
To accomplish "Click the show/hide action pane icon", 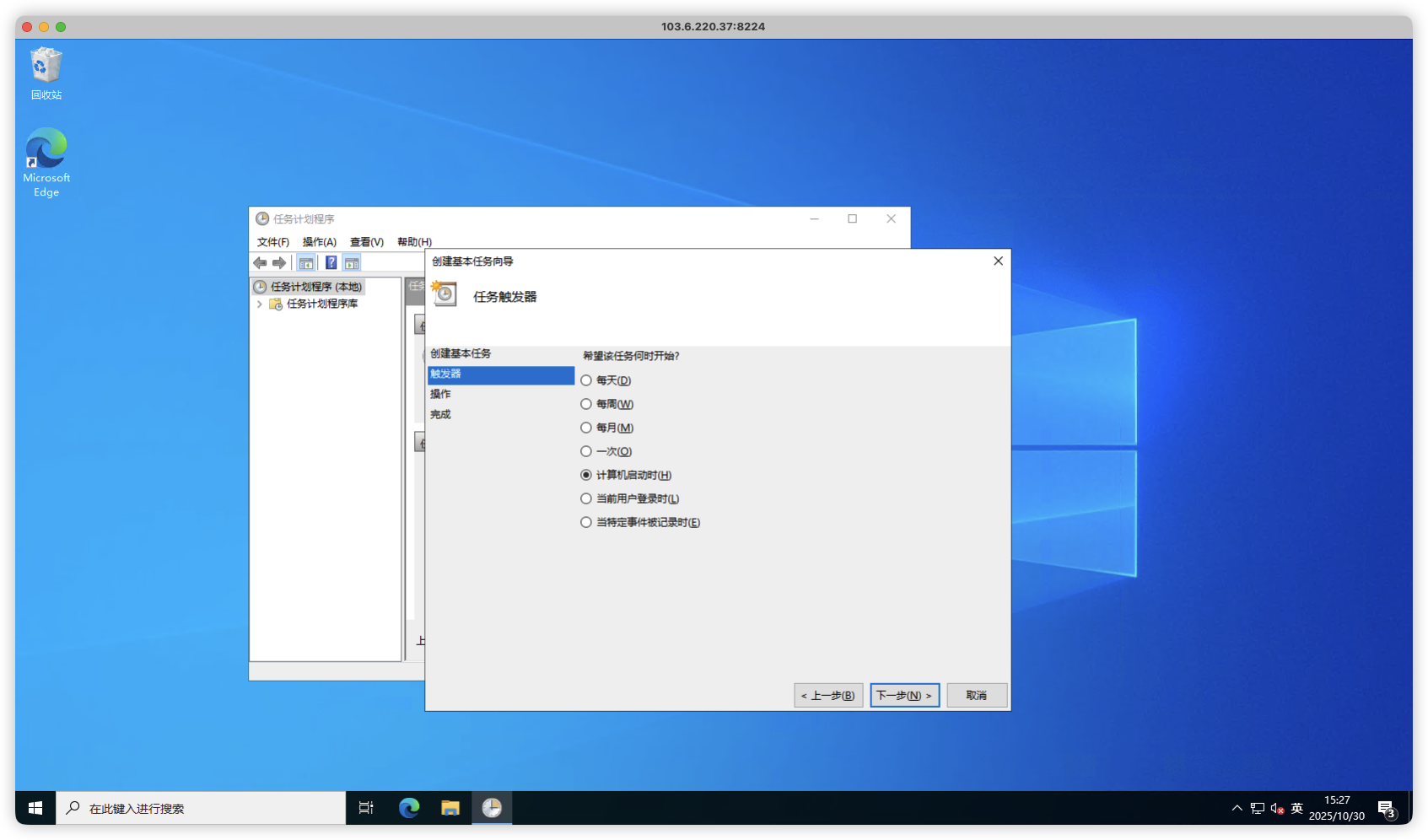I will pos(352,263).
